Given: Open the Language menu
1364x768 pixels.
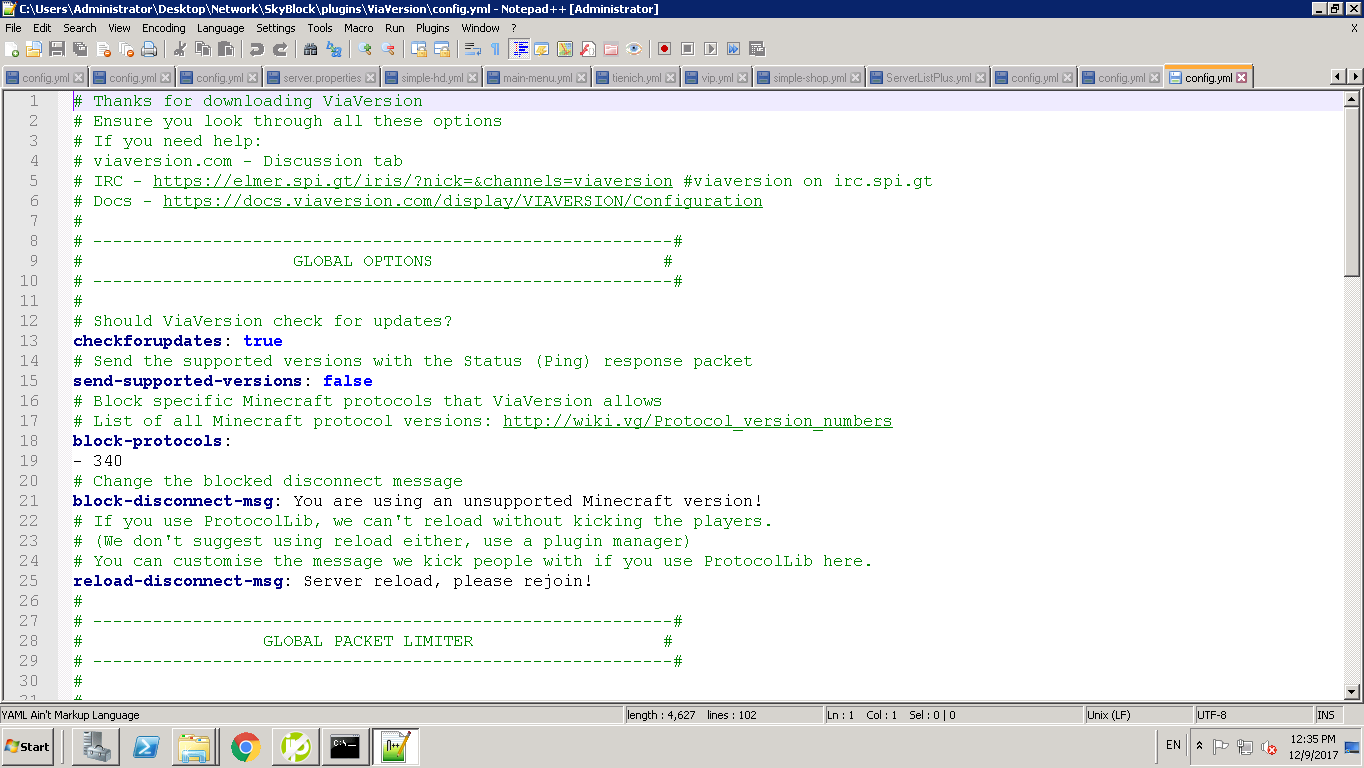Looking at the screenshot, I should click(x=220, y=28).
